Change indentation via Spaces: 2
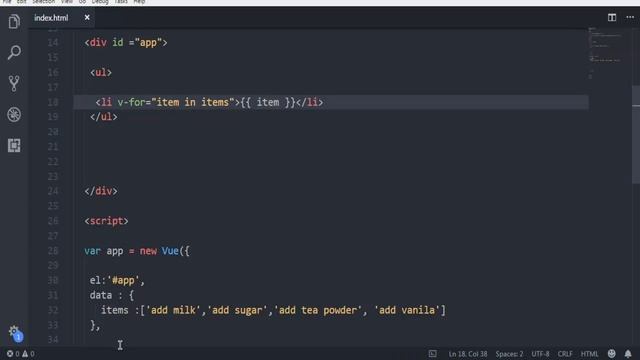 pyautogui.click(x=509, y=354)
